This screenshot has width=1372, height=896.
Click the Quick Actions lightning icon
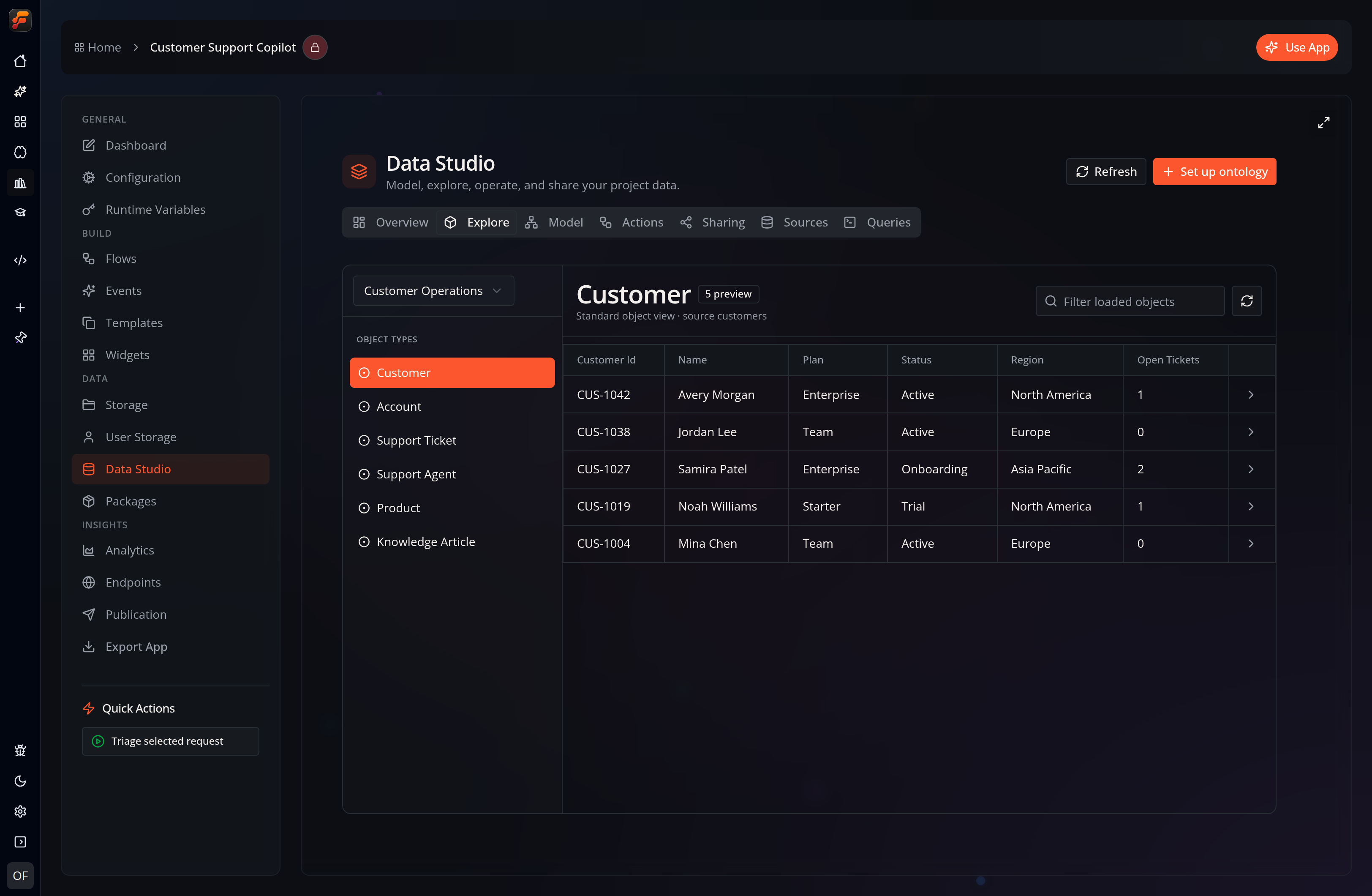(89, 708)
